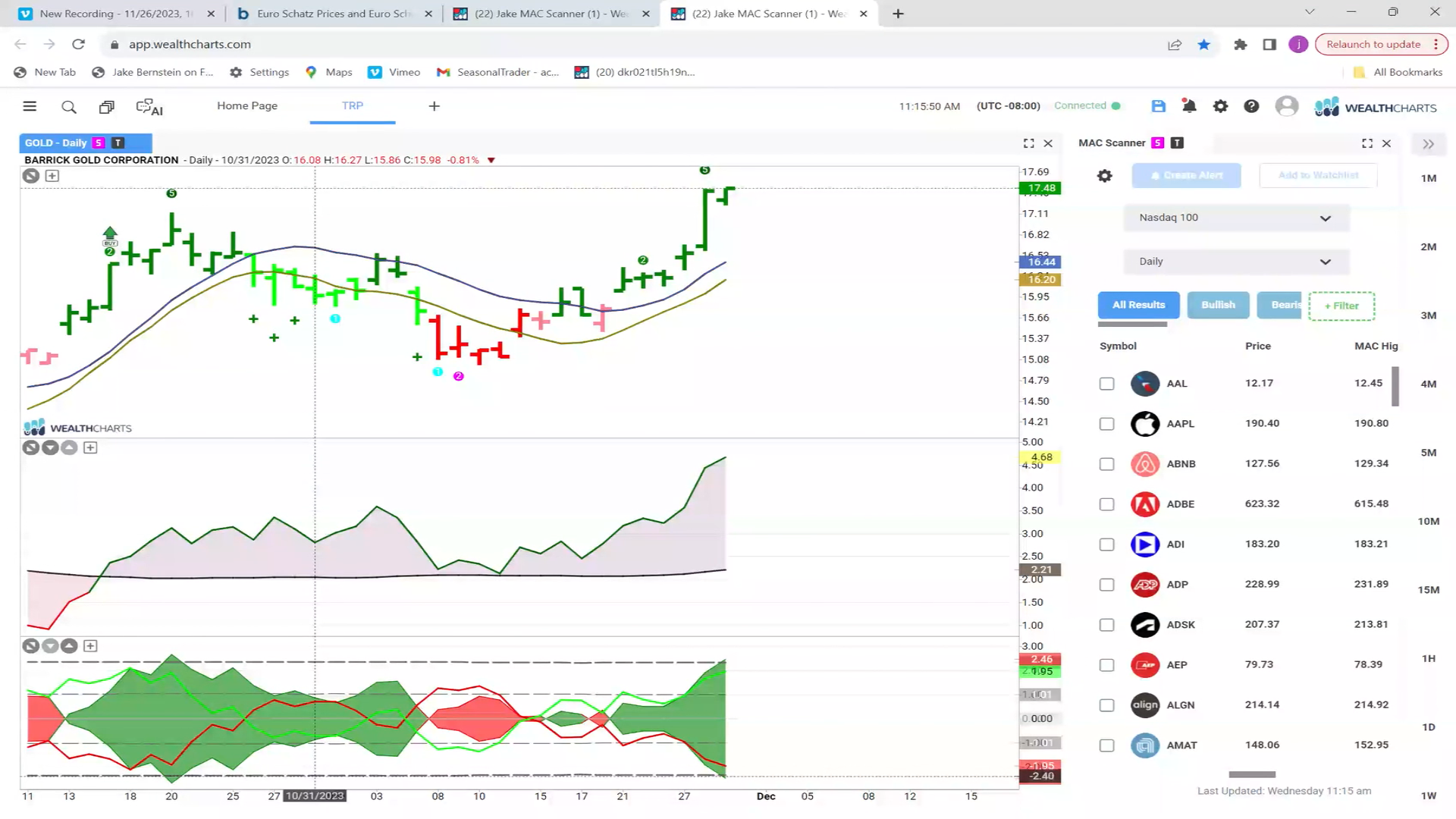Click the + Filter button
This screenshot has width=1456, height=819.
click(1341, 306)
